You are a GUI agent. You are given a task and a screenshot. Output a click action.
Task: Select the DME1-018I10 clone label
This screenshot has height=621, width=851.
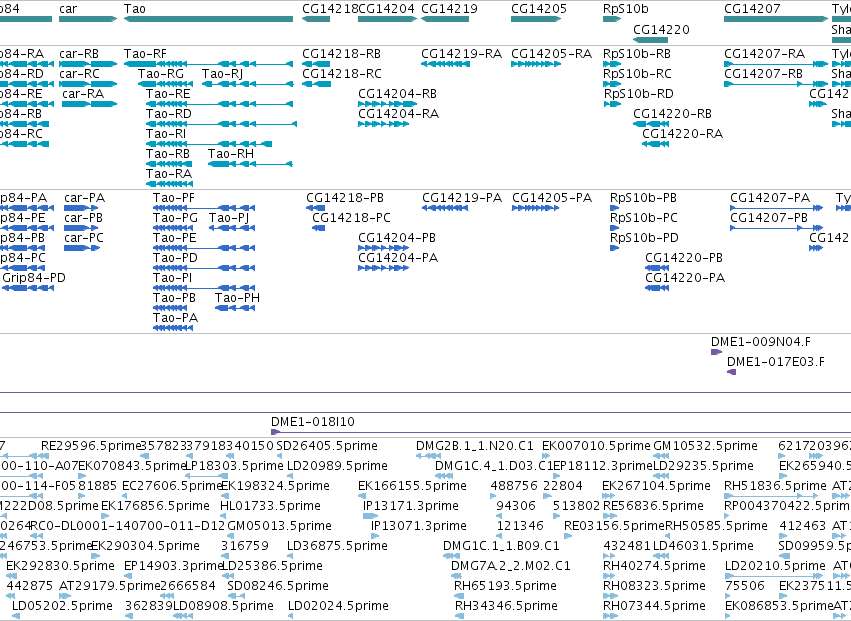point(313,422)
